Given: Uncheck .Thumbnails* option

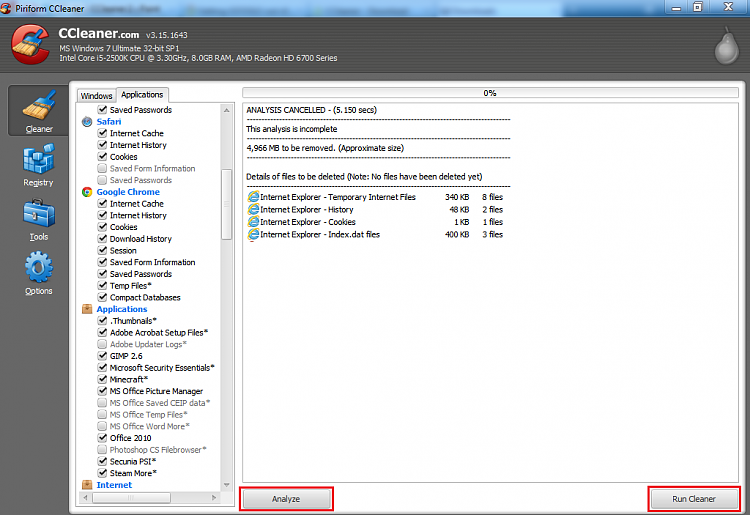Looking at the screenshot, I should 102,320.
